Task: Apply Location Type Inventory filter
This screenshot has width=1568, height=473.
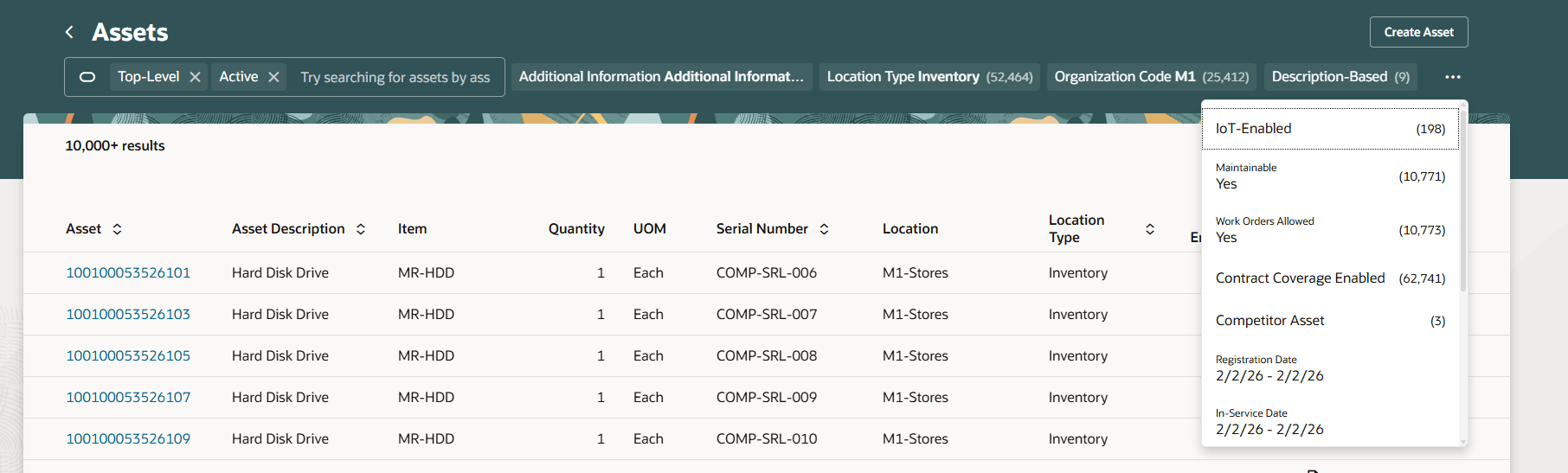Action: click(x=929, y=77)
